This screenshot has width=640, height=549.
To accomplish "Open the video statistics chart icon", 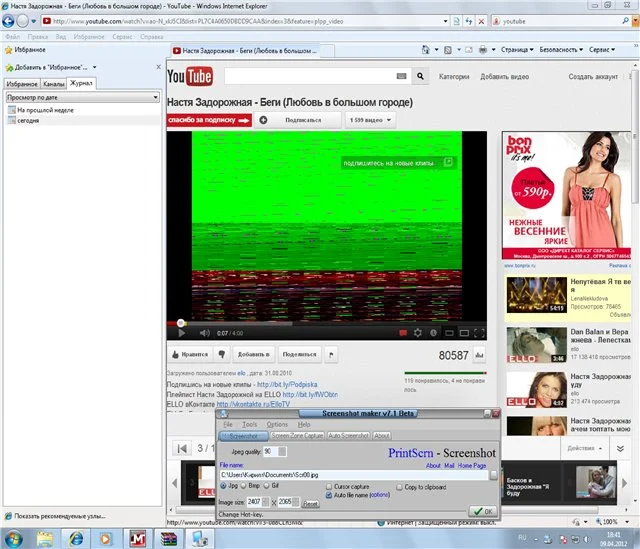I will (479, 355).
